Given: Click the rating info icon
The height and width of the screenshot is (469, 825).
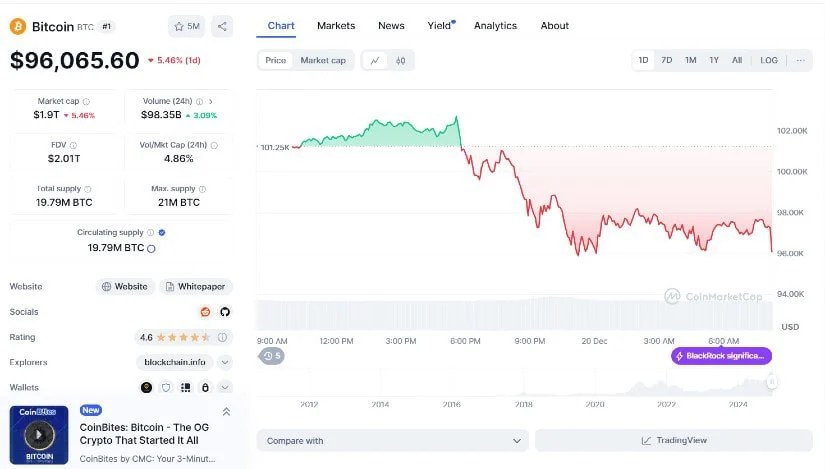Looking at the screenshot, I should pos(223,337).
